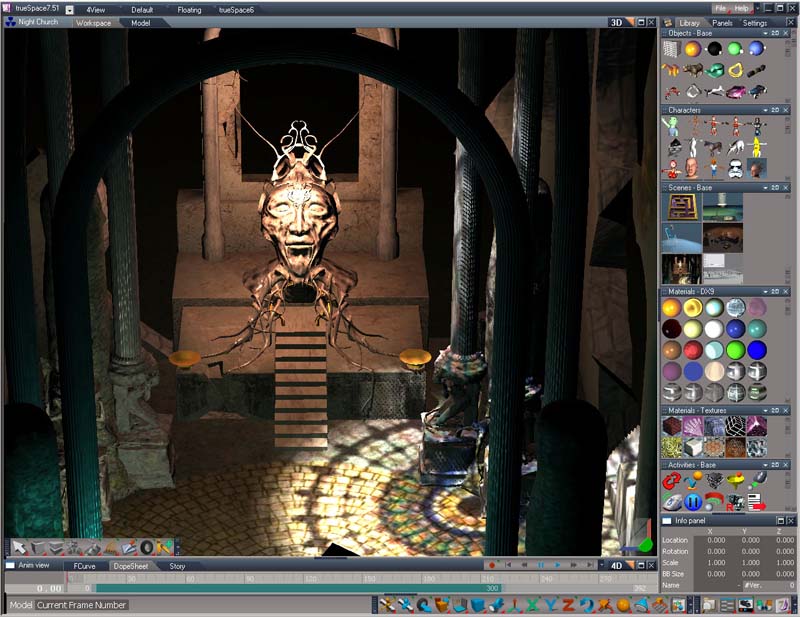Open the Settings tab
Screen dimensions: 800x617
755,23
